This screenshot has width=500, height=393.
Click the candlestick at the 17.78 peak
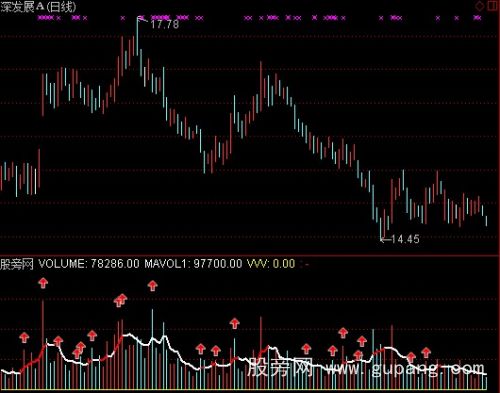137,36
